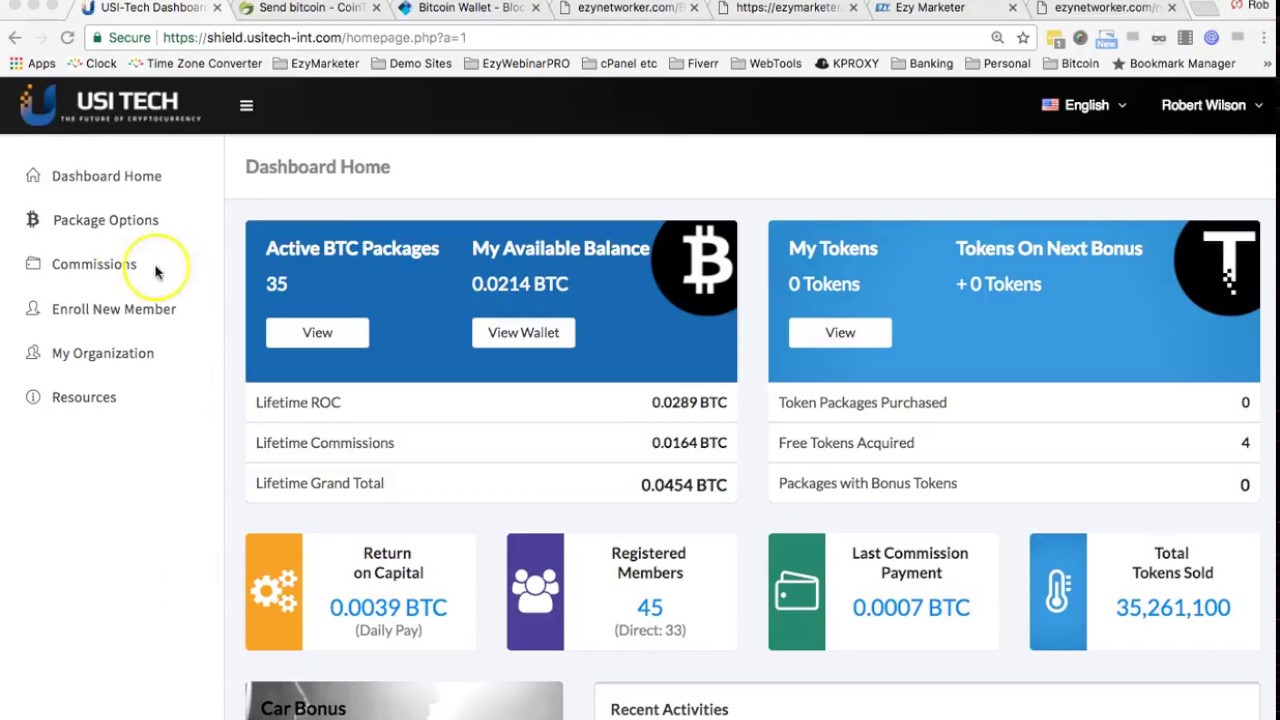Click the USI Tech logo
Viewport: 1280px width, 720px height.
111,104
